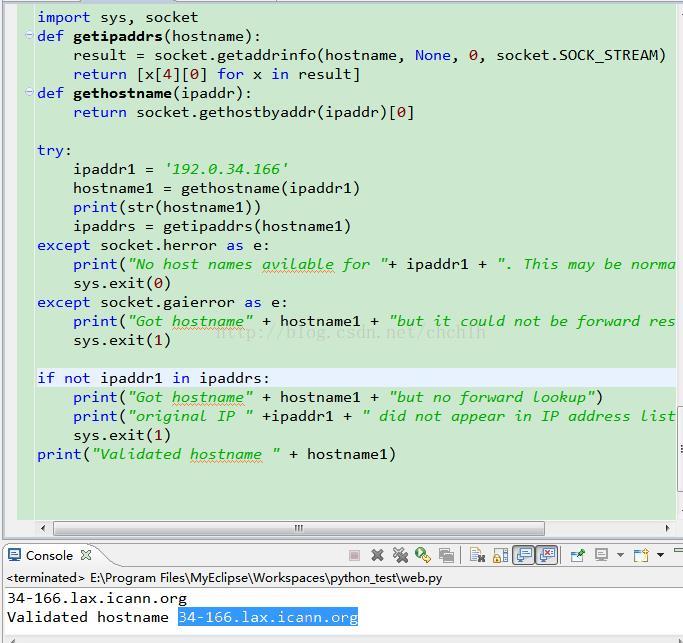Screen dimensions: 683x643
Task: Close the Console tab with its X
Action: (x=86, y=555)
